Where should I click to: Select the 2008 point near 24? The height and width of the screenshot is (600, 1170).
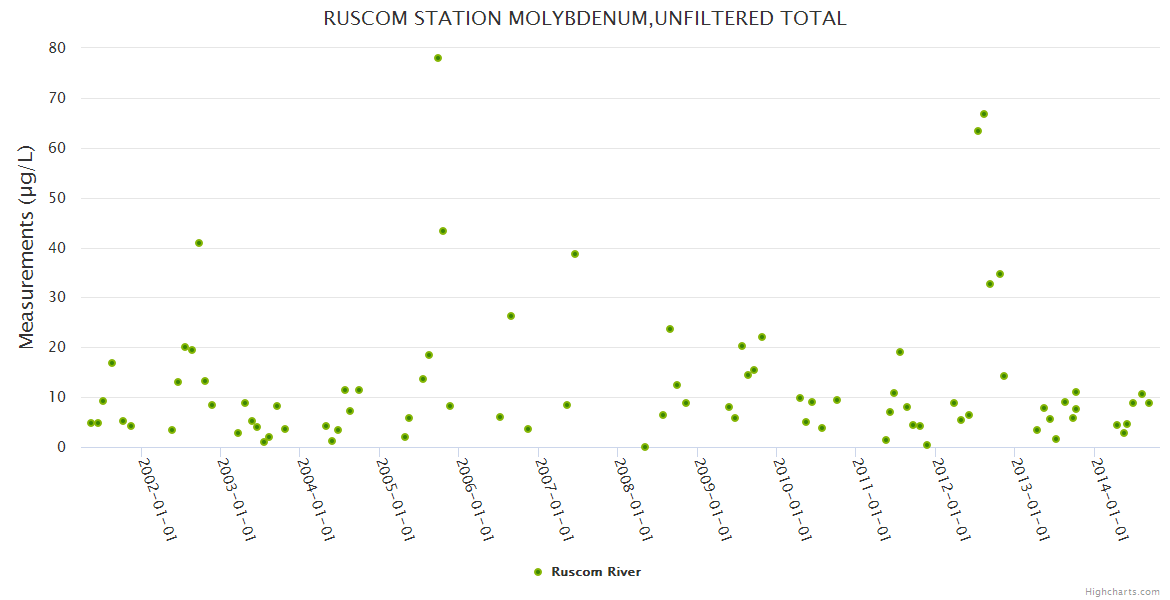[670, 329]
